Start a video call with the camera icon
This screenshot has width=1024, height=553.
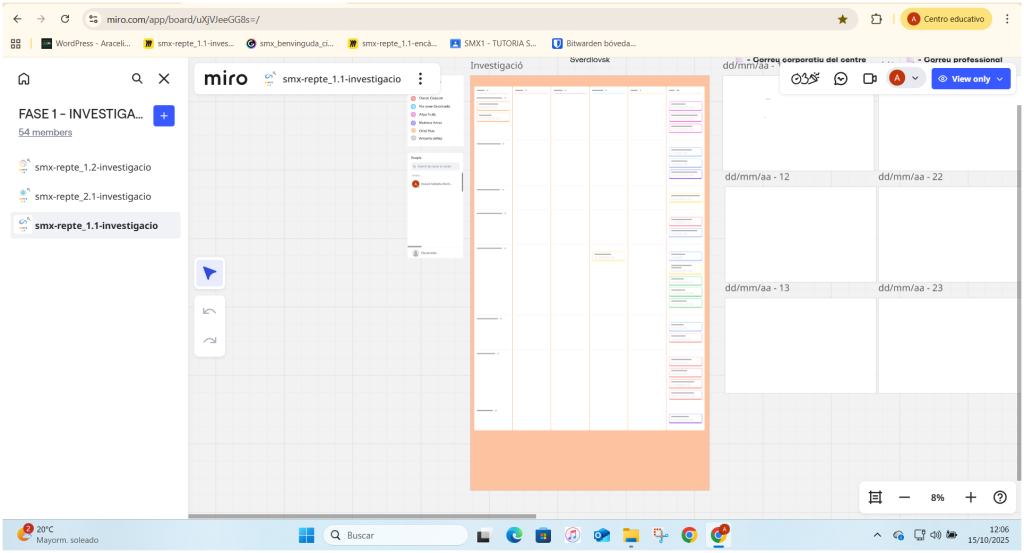870,79
